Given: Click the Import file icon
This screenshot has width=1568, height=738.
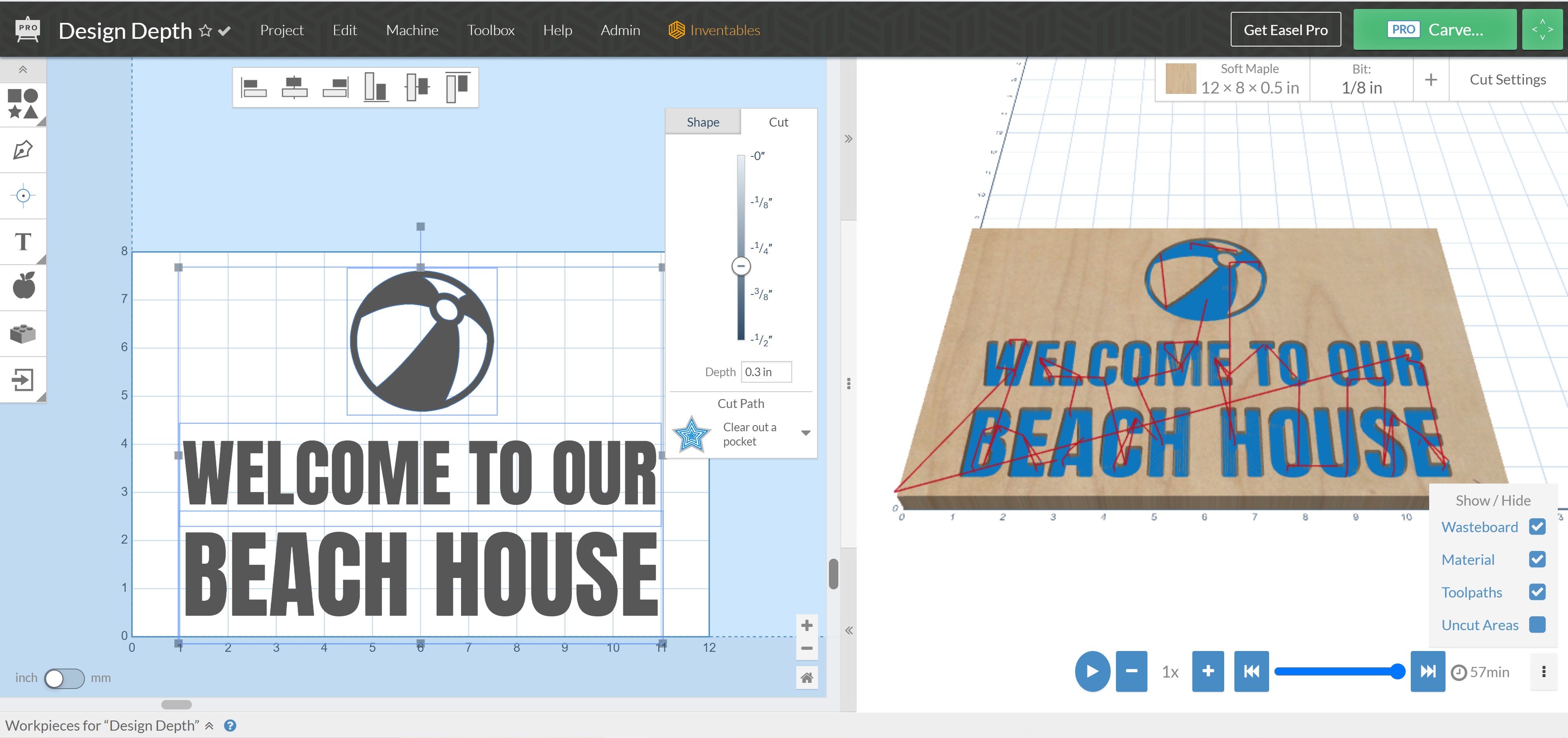Looking at the screenshot, I should pos(22,379).
